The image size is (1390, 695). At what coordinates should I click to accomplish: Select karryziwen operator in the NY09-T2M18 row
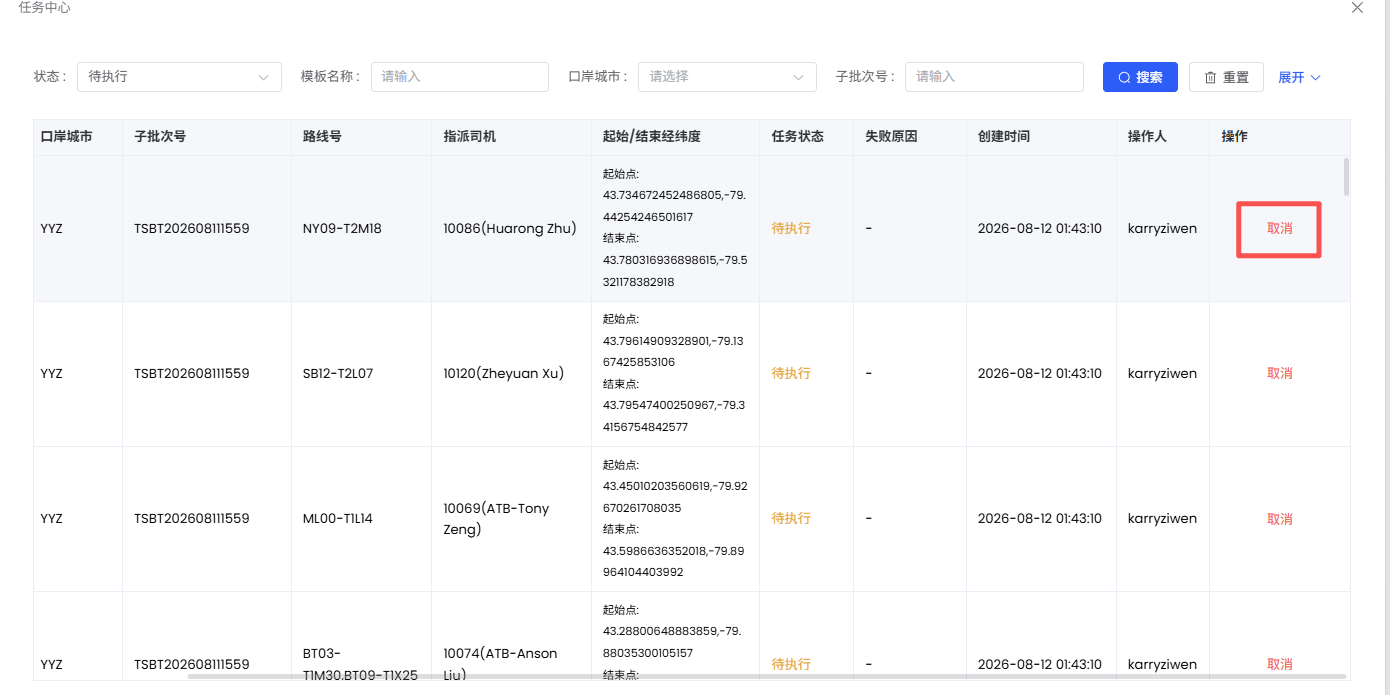1162,228
